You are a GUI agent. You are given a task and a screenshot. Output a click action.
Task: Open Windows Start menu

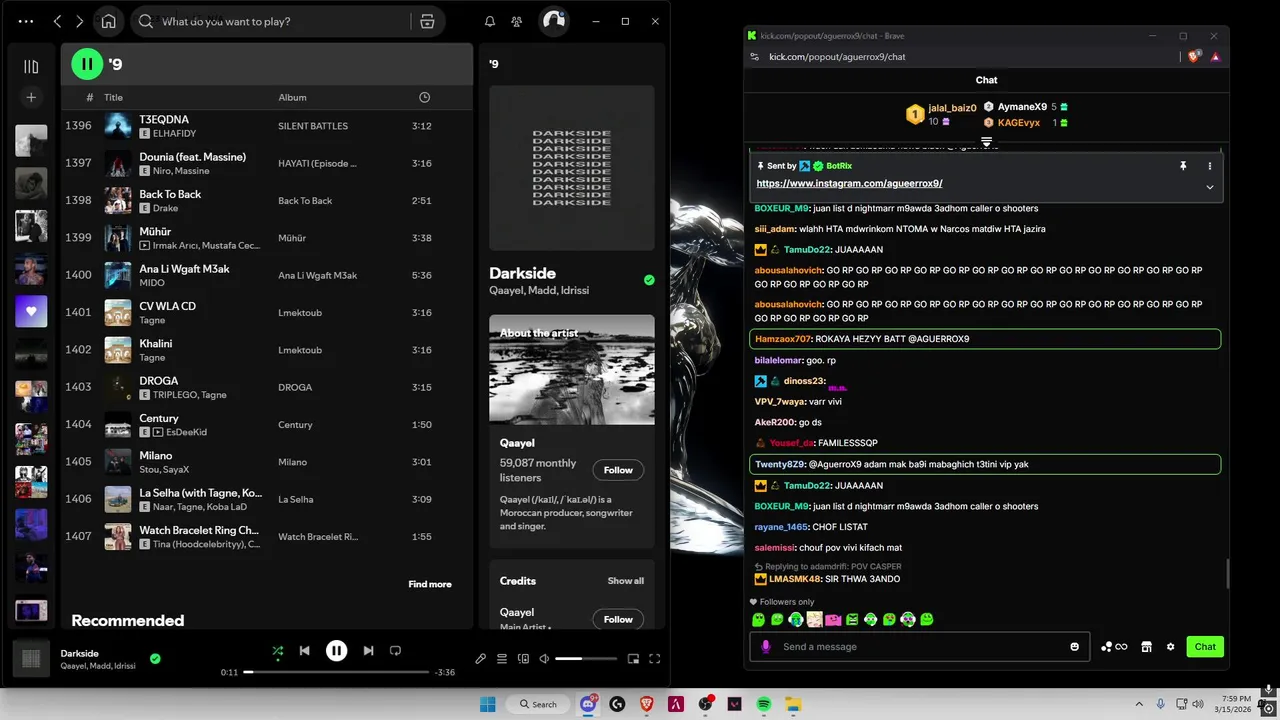[x=487, y=704]
